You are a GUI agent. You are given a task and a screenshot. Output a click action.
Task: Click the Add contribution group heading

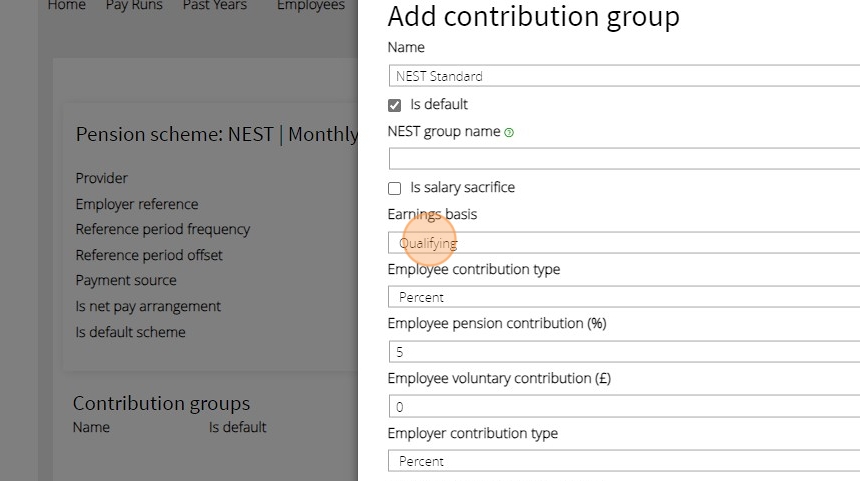[x=533, y=16]
